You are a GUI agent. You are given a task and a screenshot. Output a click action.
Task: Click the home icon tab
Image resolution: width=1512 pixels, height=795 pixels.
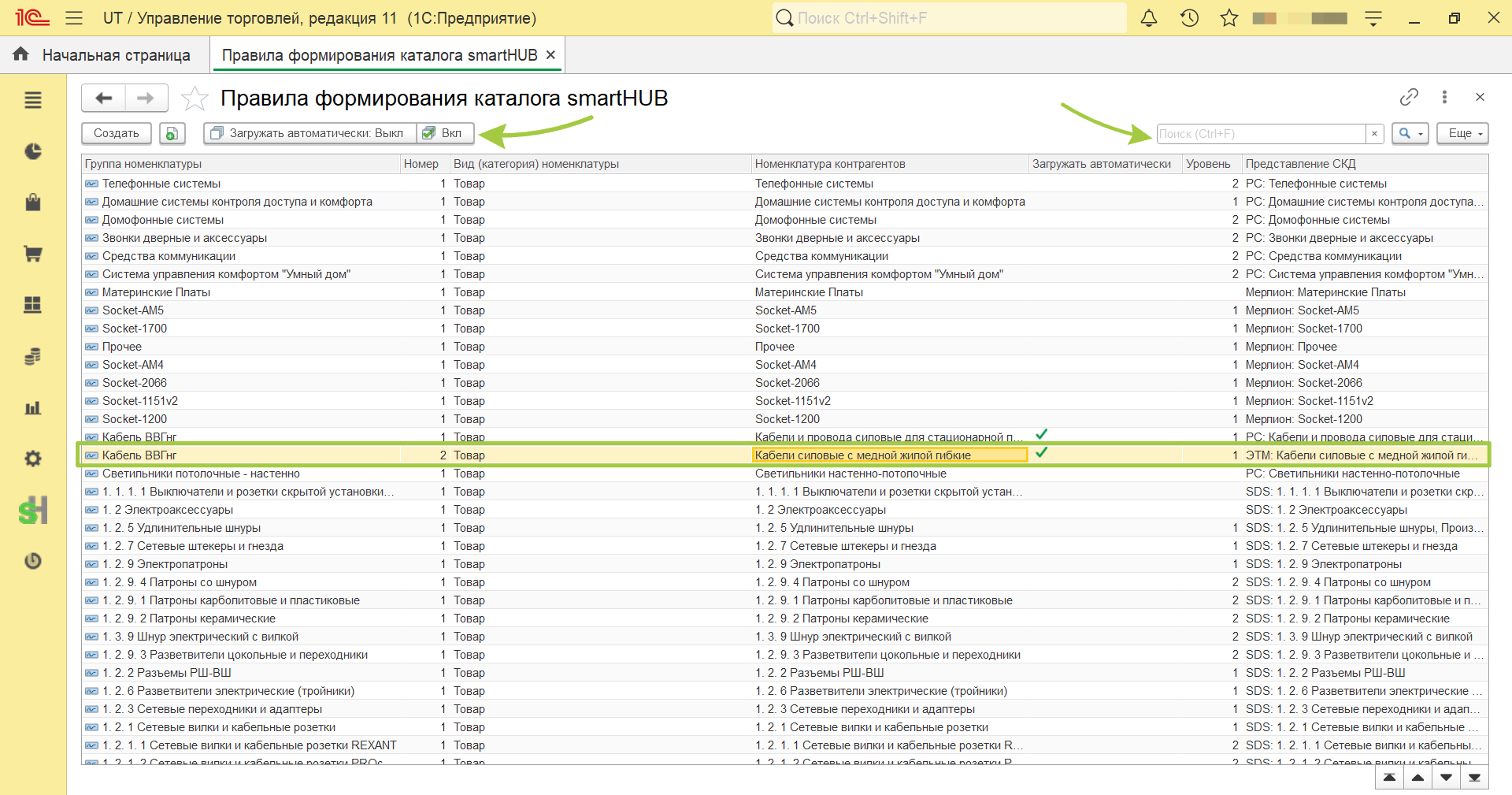point(20,54)
